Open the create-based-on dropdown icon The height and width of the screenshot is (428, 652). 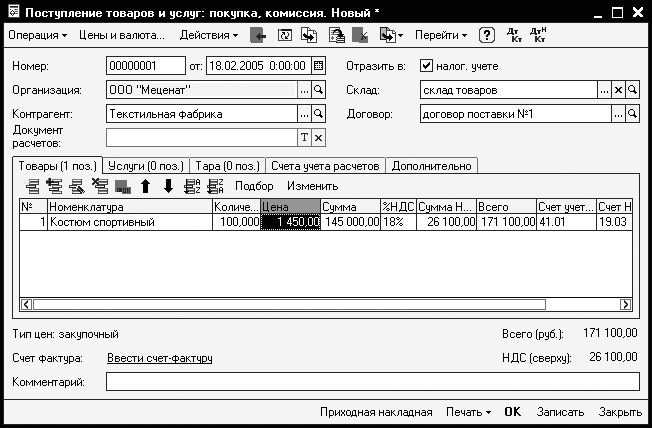point(391,35)
